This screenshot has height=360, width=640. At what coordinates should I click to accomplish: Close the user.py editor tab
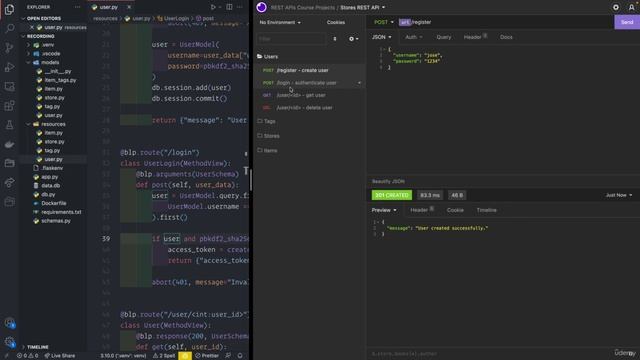click(x=129, y=7)
